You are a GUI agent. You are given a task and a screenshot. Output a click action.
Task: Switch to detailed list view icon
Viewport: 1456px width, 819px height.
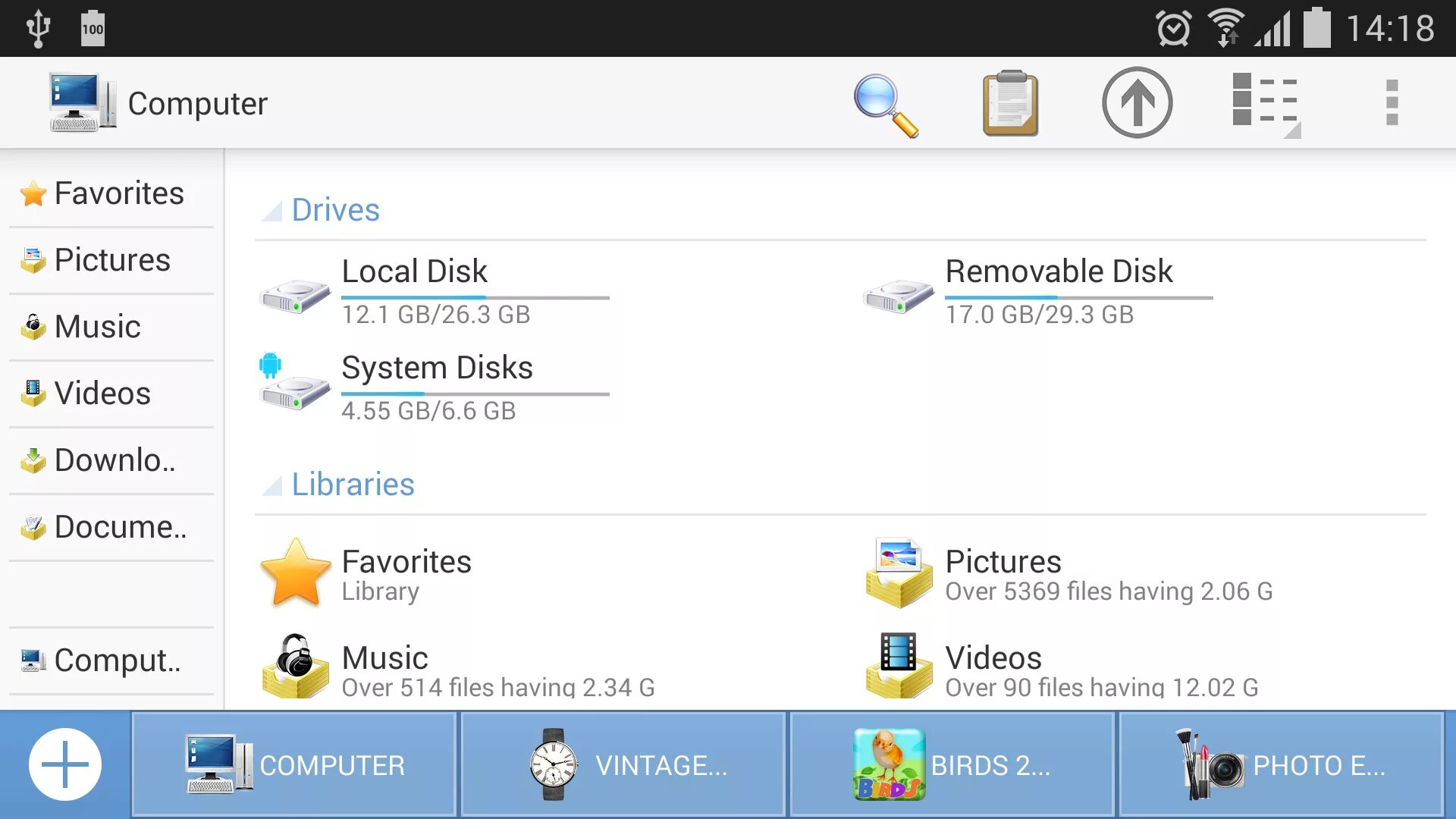tap(1265, 102)
